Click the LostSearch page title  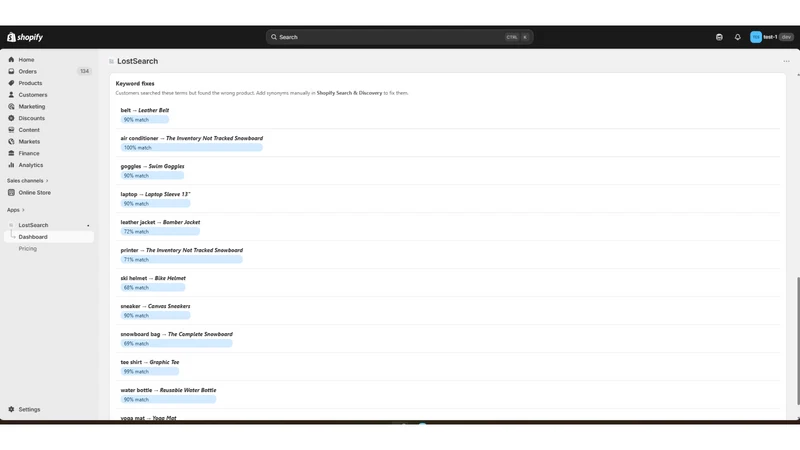[138, 61]
